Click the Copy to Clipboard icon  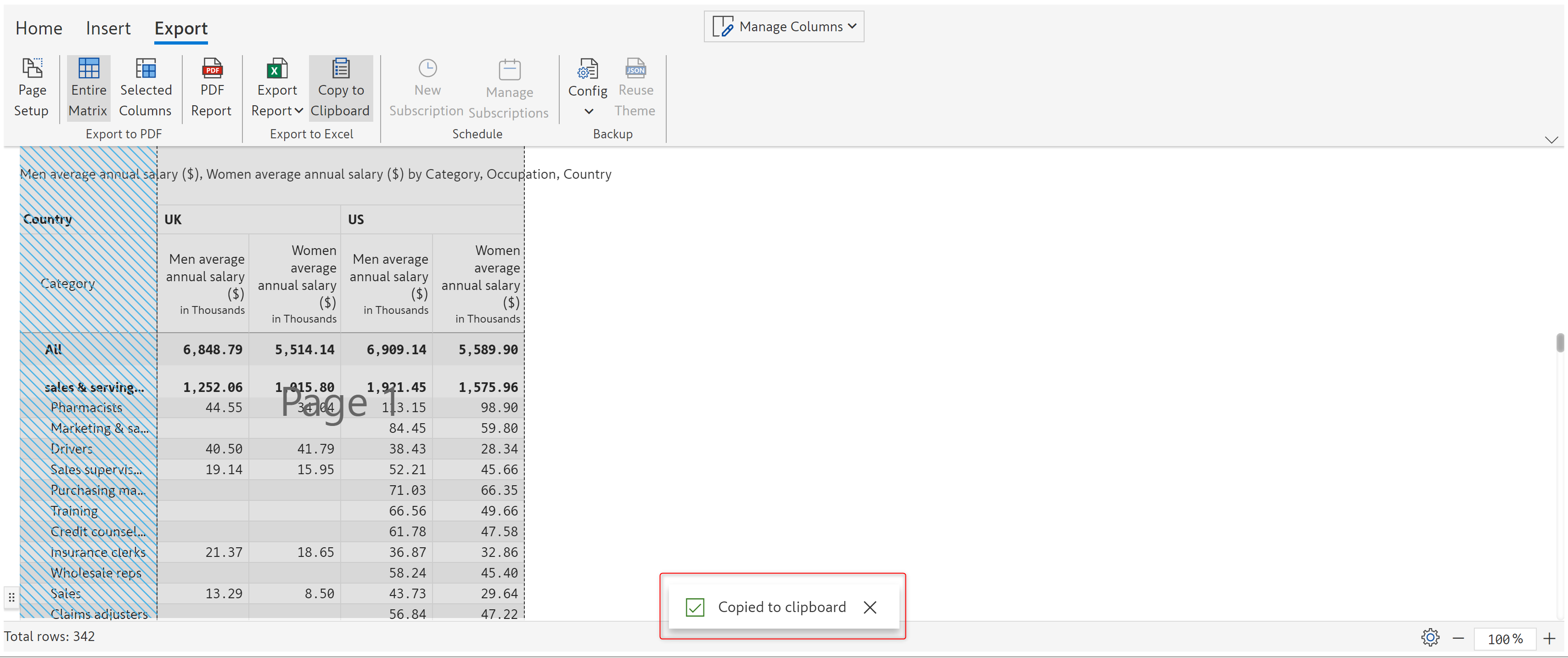340,69
